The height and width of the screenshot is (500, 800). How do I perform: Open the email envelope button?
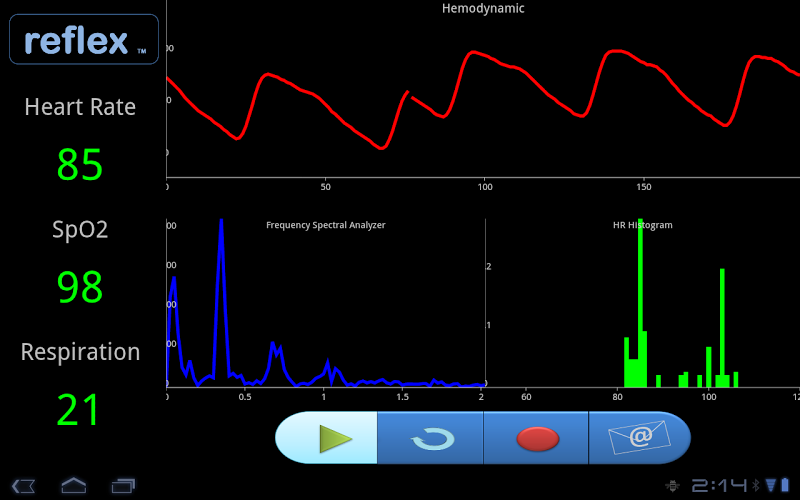(640, 438)
